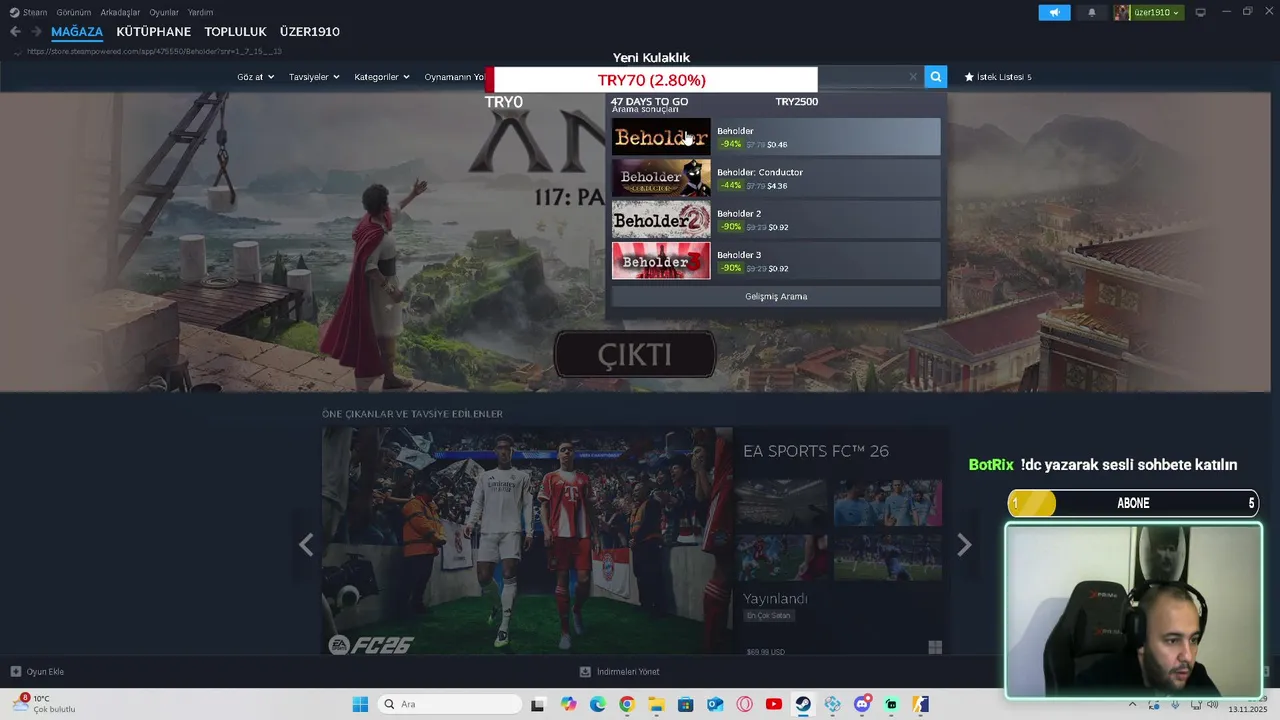
Task: Open the ÜZER1910 profile tab
Action: coord(310,32)
